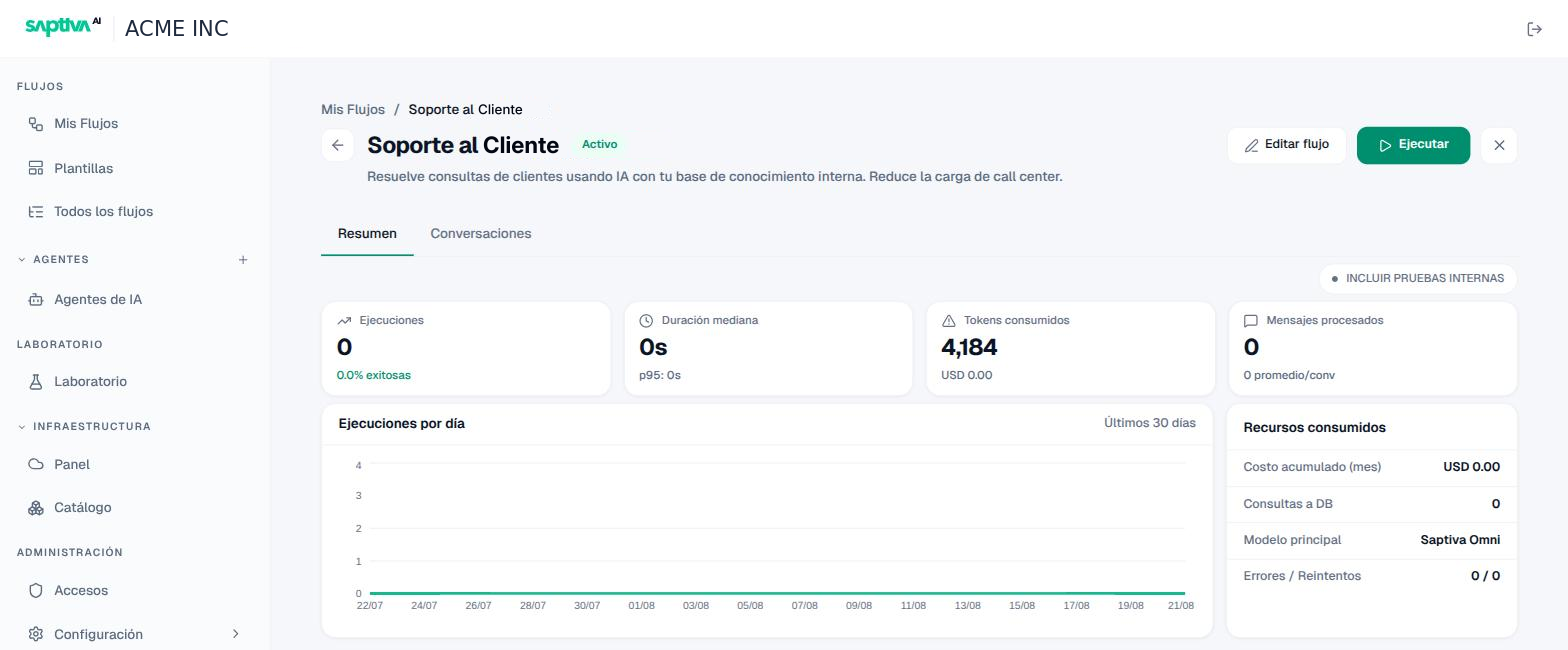Click Soporte al Cliente breadcrumb text
The width and height of the screenshot is (1568, 650).
(465, 110)
